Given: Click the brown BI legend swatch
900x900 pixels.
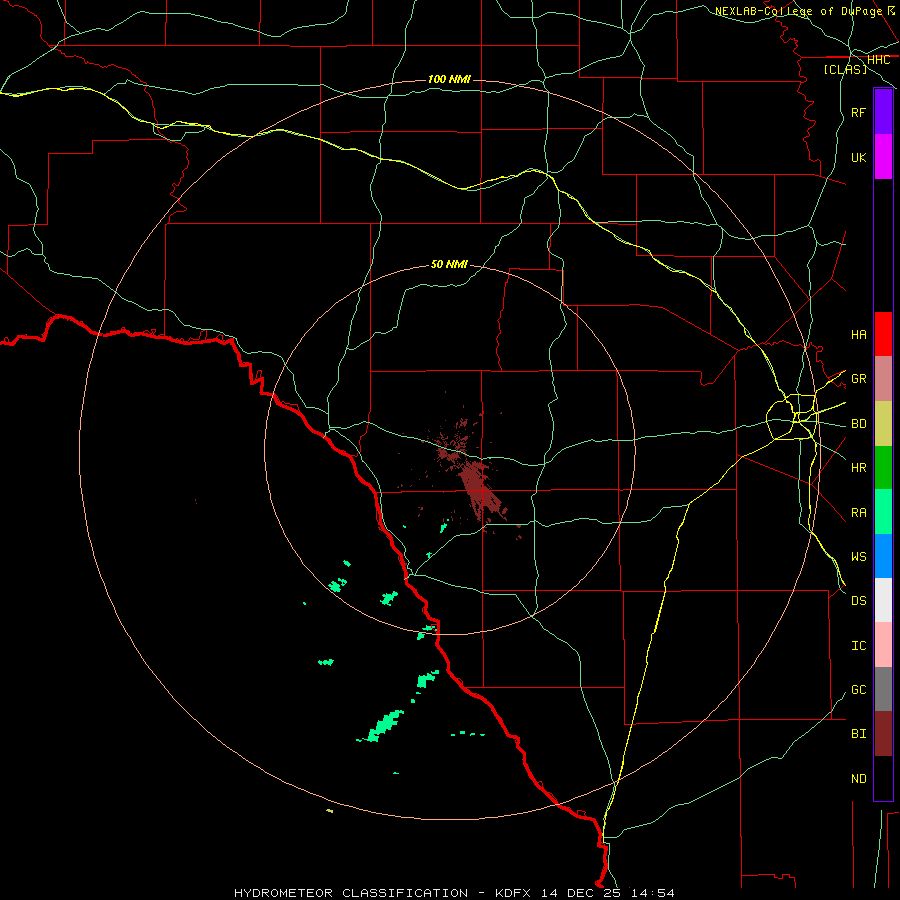Looking at the screenshot, I should [883, 734].
